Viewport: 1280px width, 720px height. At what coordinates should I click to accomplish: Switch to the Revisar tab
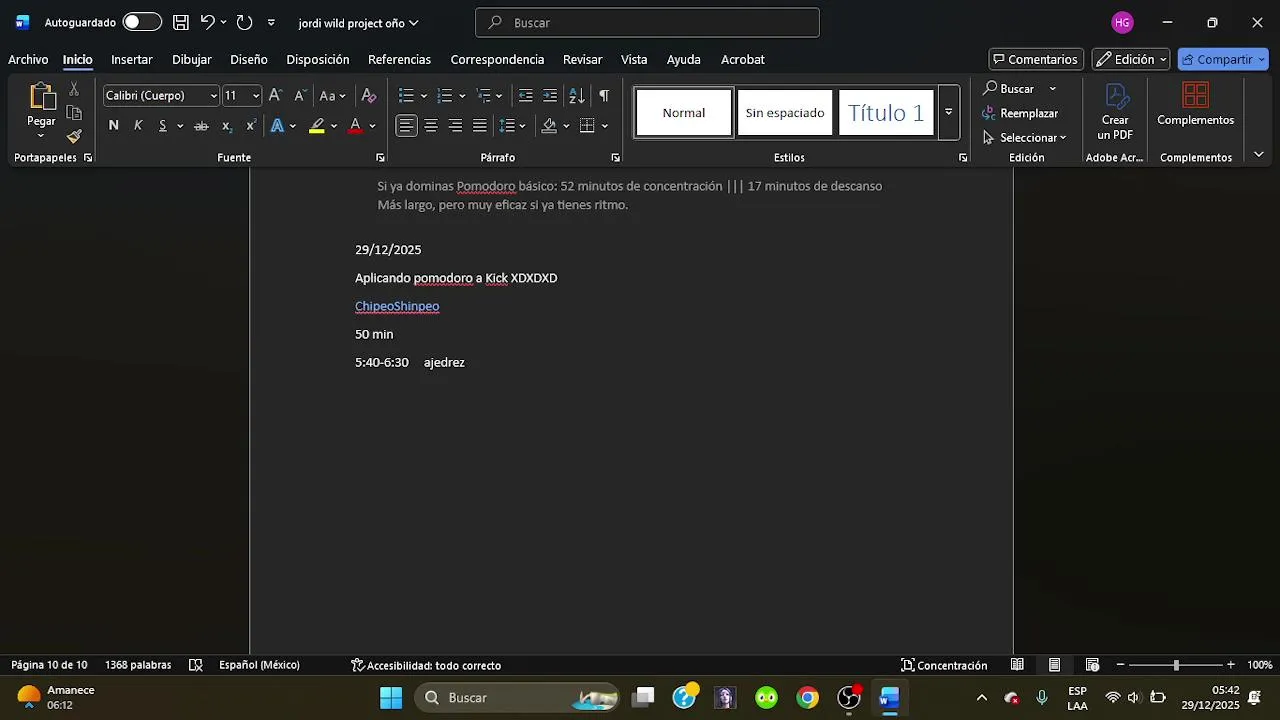tap(582, 59)
